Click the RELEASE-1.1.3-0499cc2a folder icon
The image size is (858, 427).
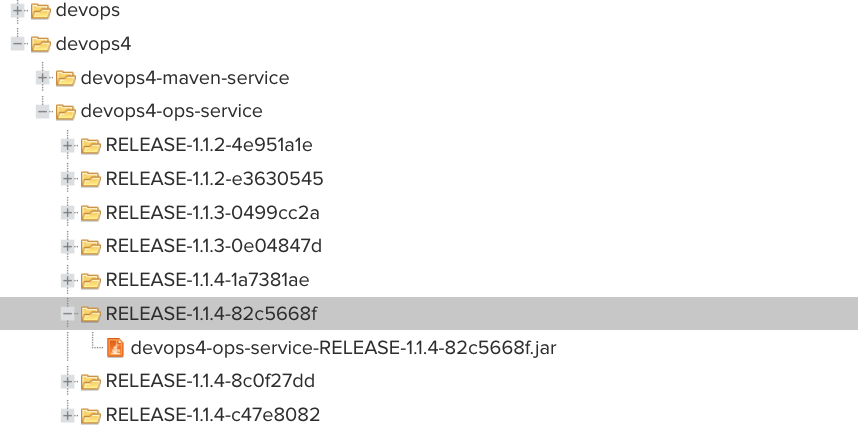91,213
